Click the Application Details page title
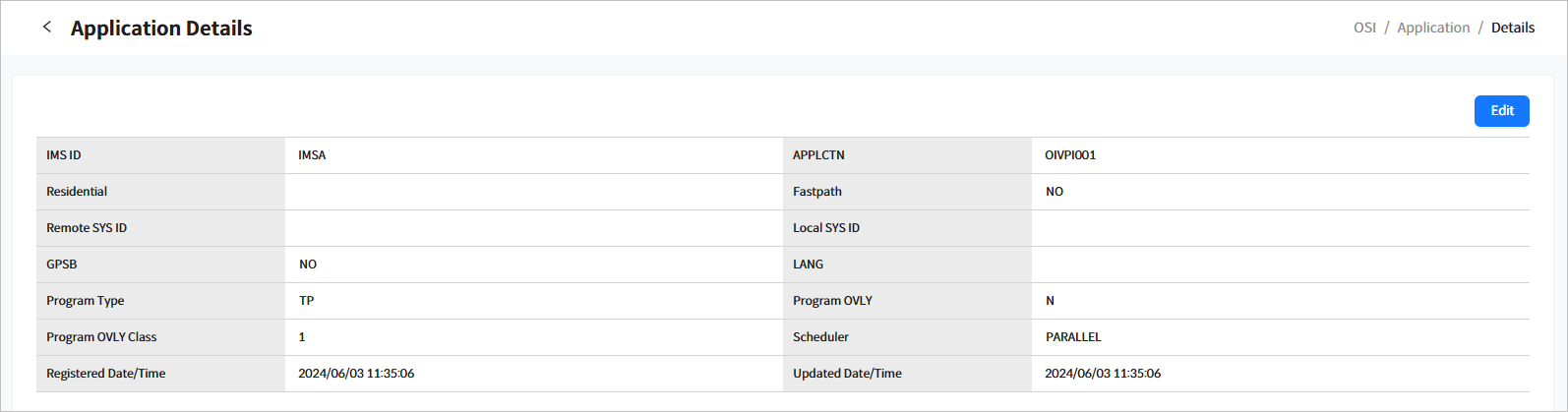Image resolution: width=1568 pixels, height=412 pixels. [x=161, y=29]
